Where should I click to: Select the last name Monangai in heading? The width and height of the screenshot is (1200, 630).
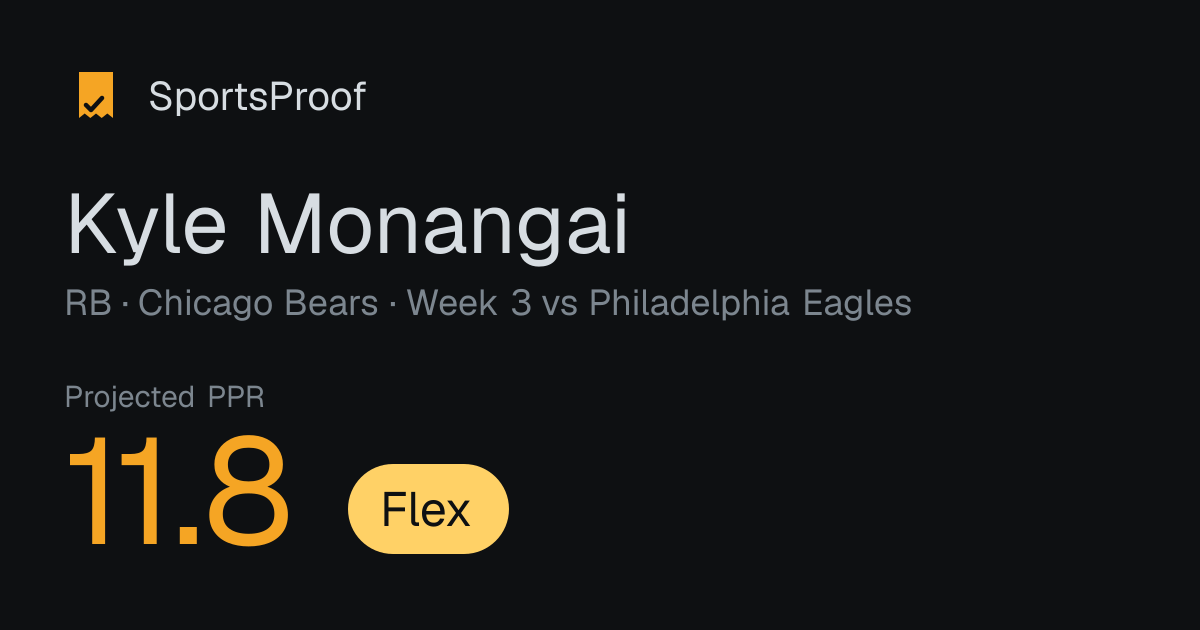click(x=443, y=227)
